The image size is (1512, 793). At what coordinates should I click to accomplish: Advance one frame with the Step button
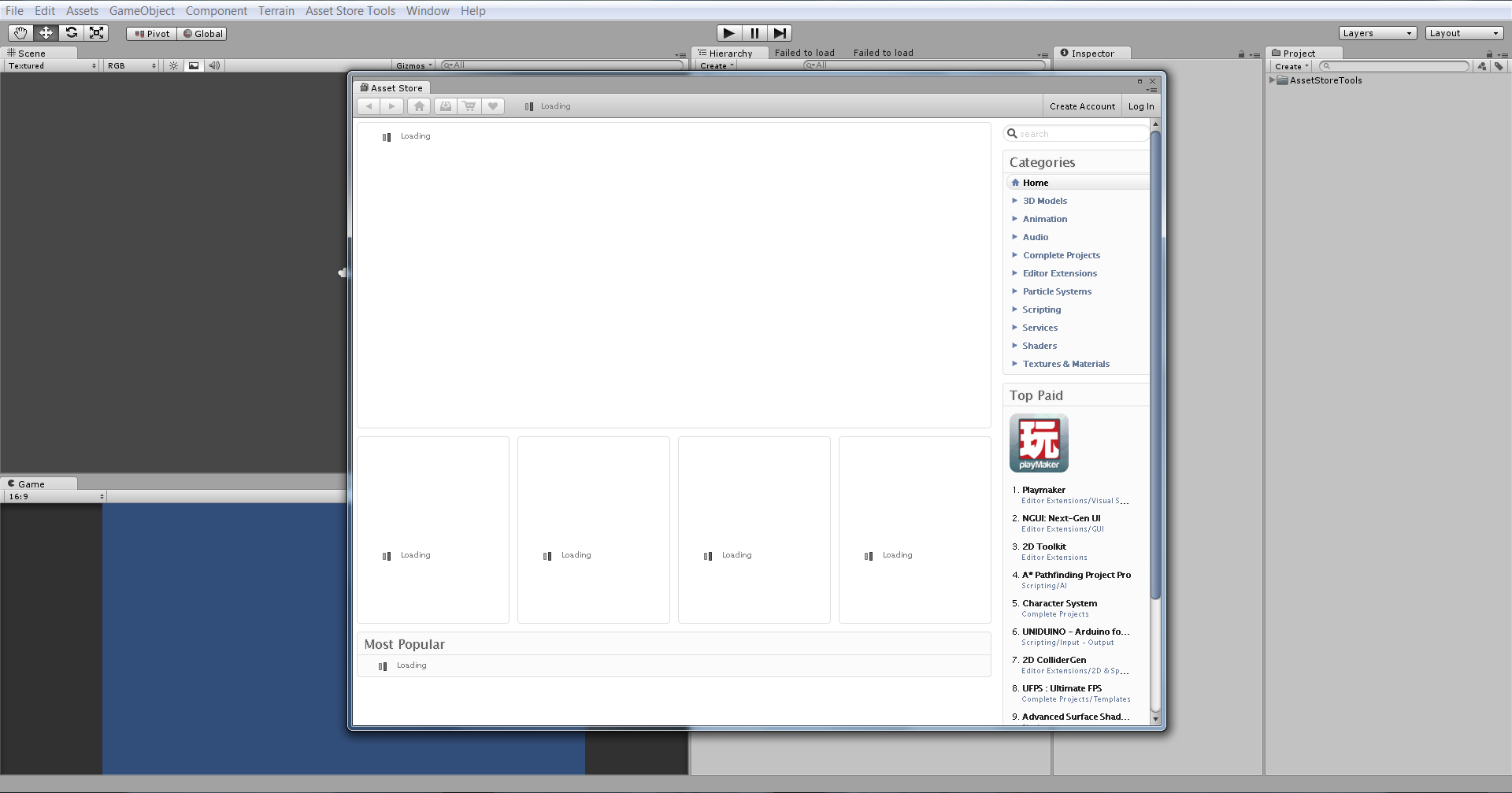click(x=780, y=33)
